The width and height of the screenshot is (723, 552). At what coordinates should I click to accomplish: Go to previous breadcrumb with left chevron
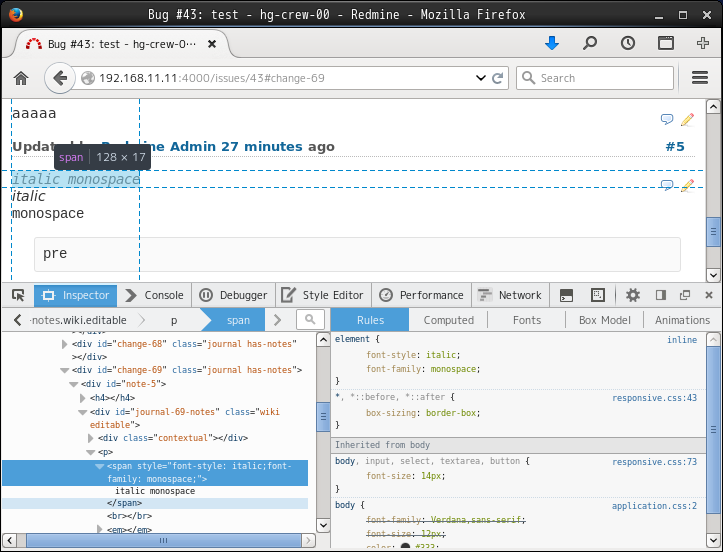click(x=18, y=320)
